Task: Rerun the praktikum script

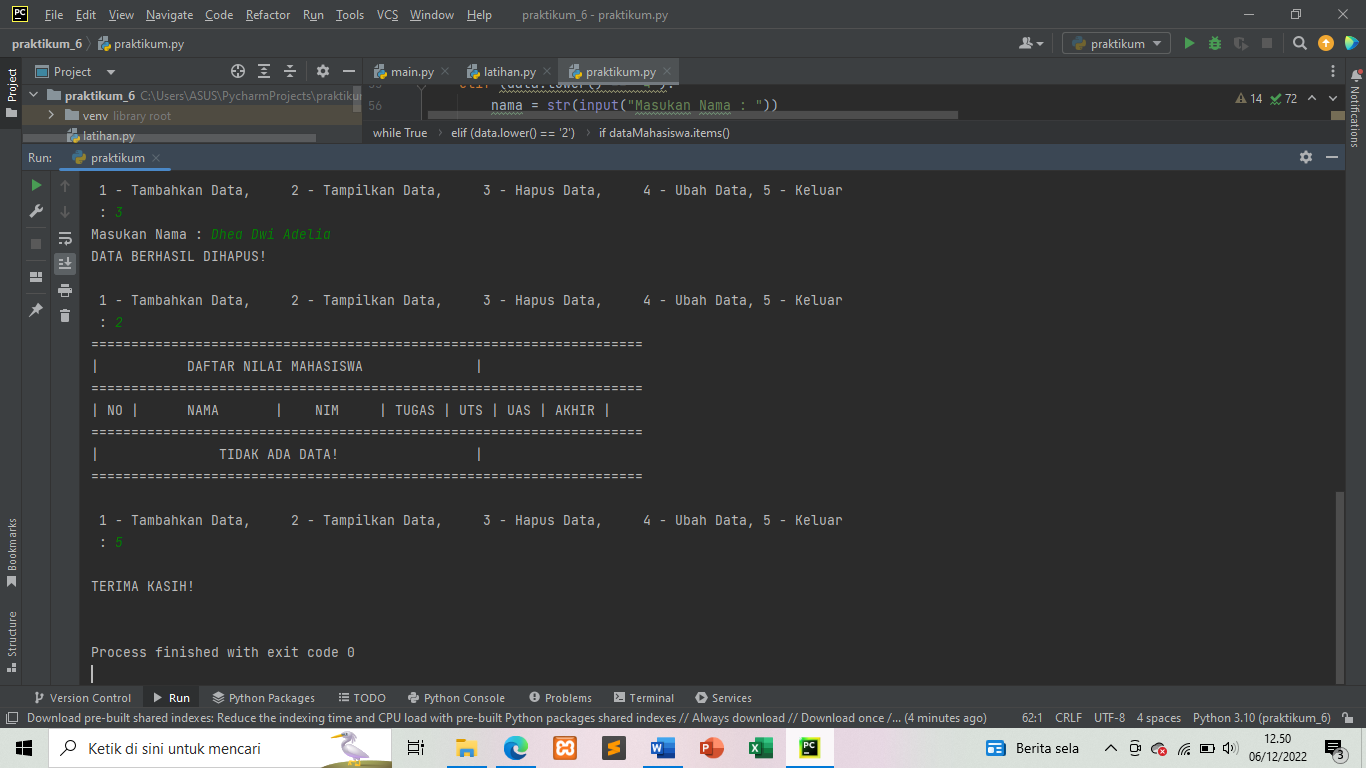Action: [35, 186]
